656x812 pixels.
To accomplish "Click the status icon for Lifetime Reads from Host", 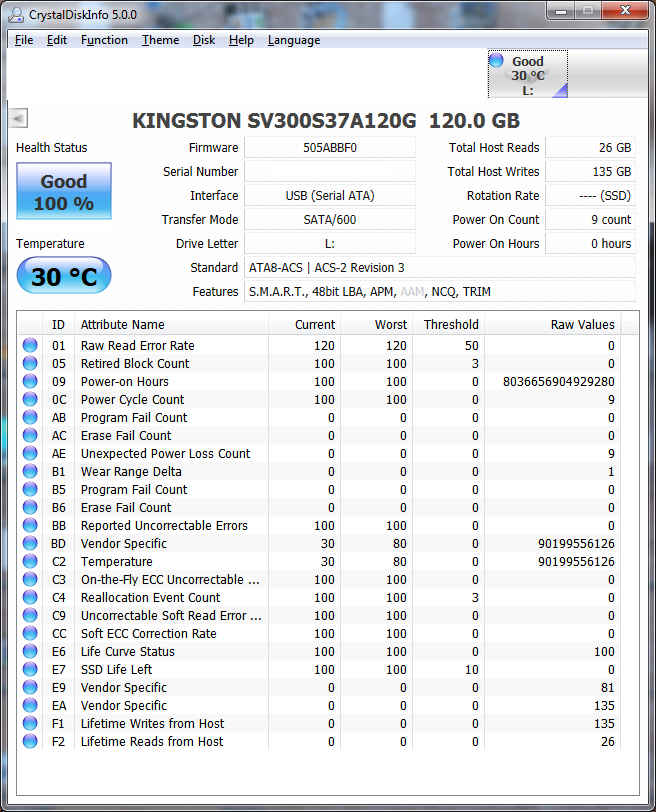I will [x=30, y=741].
